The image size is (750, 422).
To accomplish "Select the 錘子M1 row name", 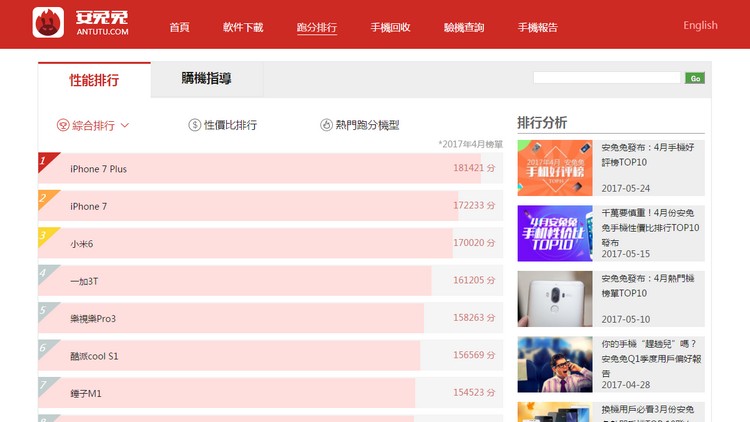I will point(86,393).
